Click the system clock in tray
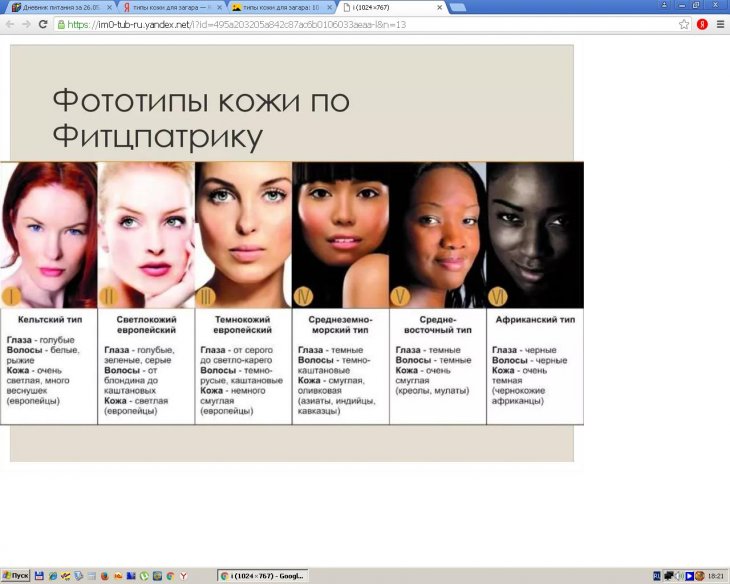 pyautogui.click(x=716, y=576)
